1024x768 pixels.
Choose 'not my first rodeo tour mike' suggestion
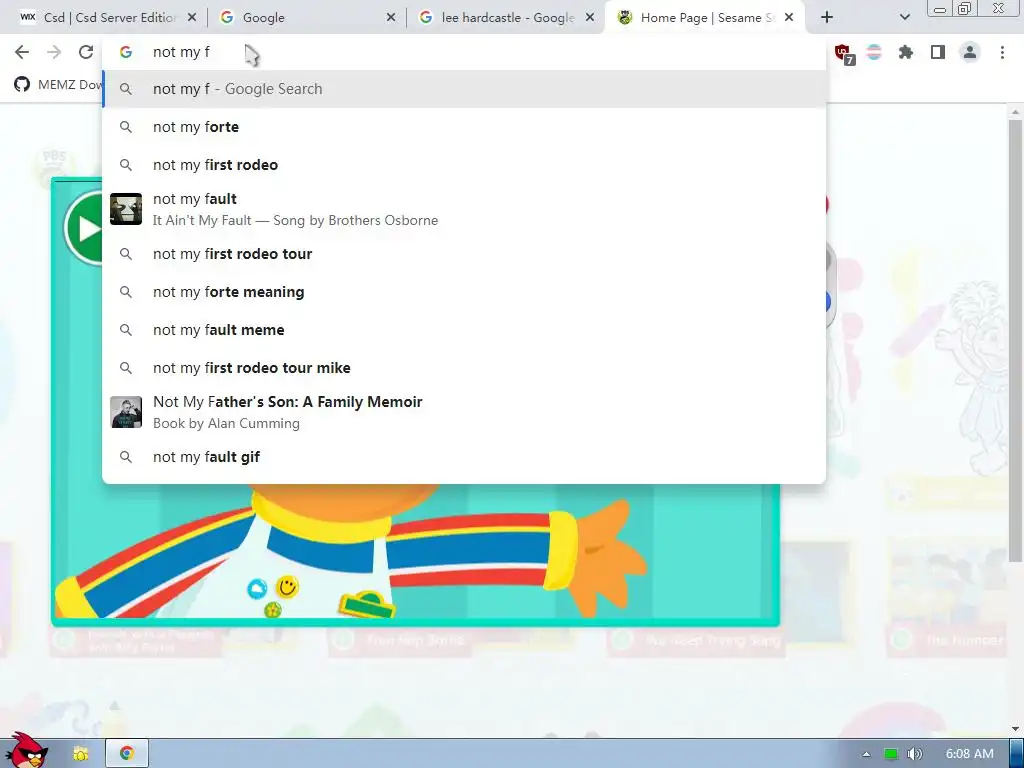pyautogui.click(x=464, y=368)
